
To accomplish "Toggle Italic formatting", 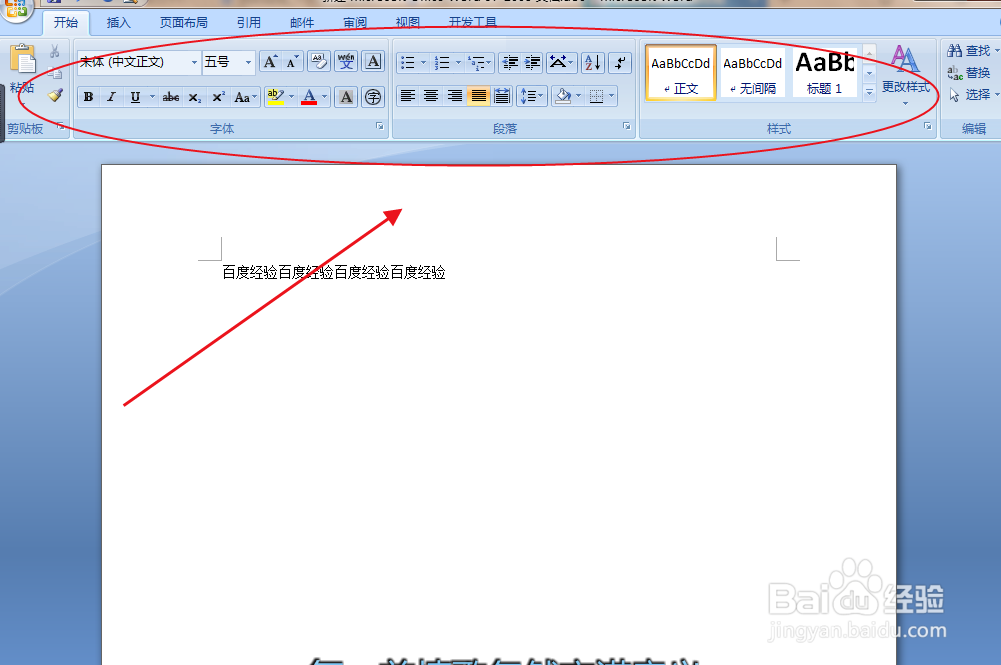I will (112, 97).
